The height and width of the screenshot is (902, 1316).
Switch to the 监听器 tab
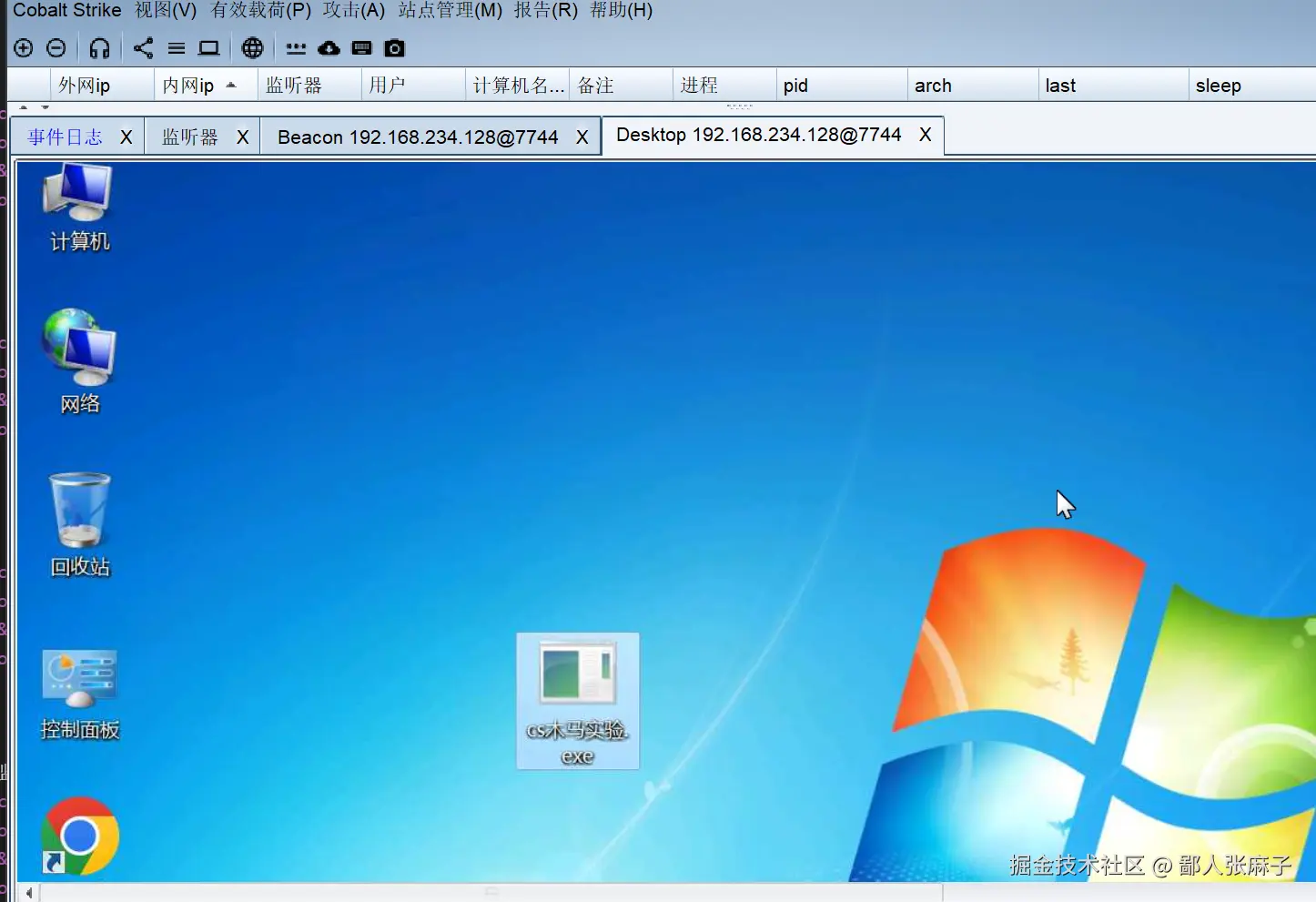point(190,137)
